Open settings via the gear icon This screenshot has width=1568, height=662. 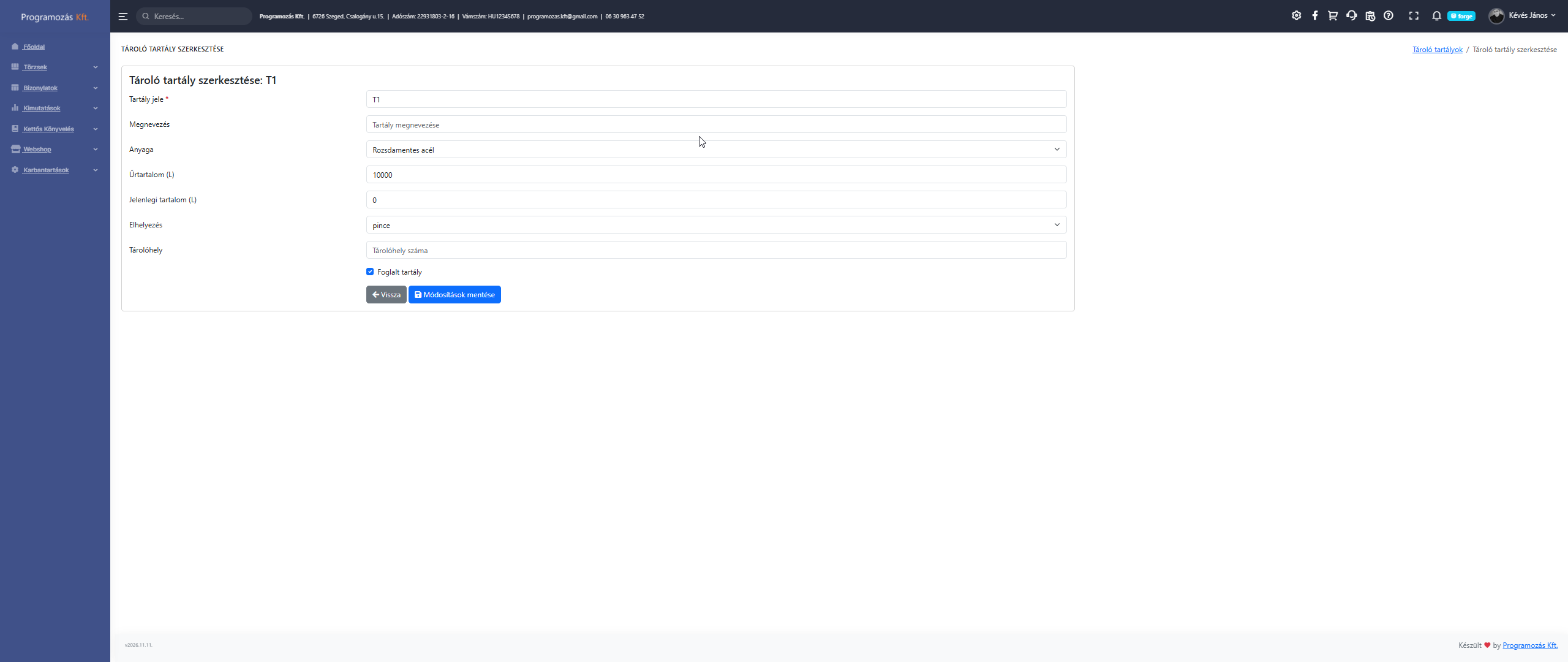click(1296, 16)
